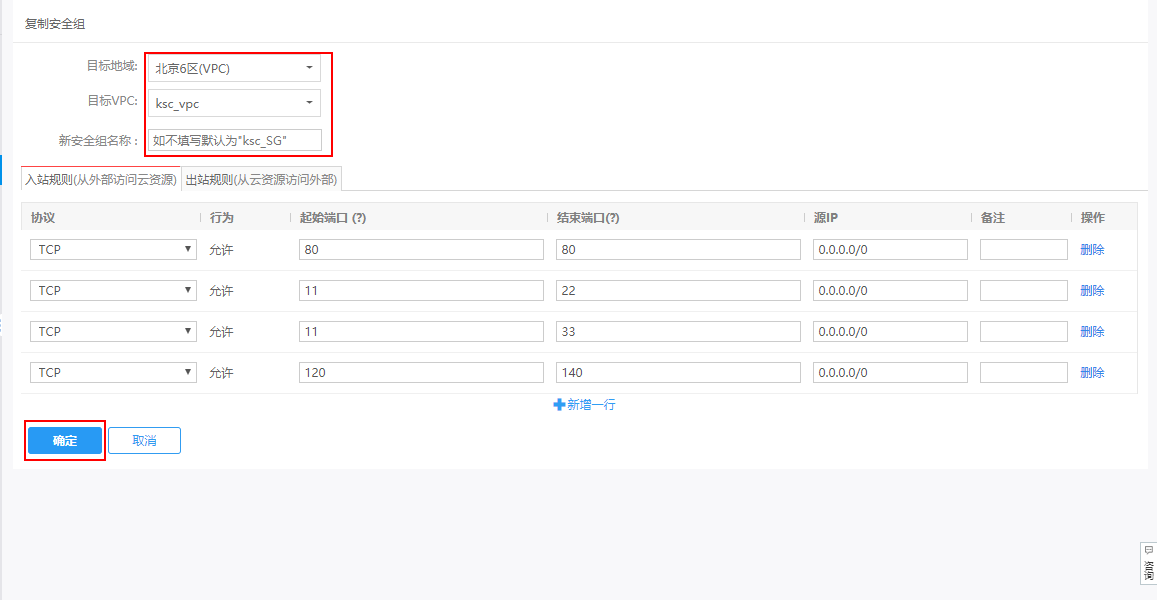
Task: Click the start port field containing 120
Action: click(421, 373)
